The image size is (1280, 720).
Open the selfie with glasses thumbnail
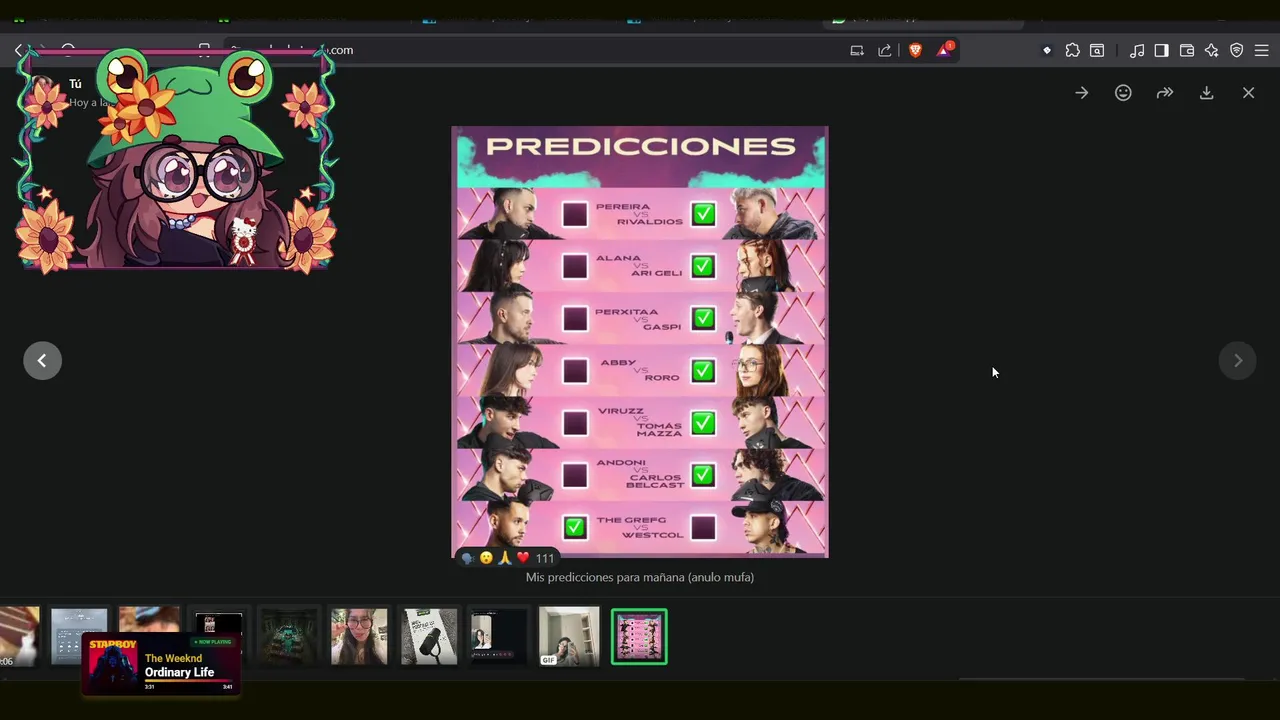coord(359,636)
